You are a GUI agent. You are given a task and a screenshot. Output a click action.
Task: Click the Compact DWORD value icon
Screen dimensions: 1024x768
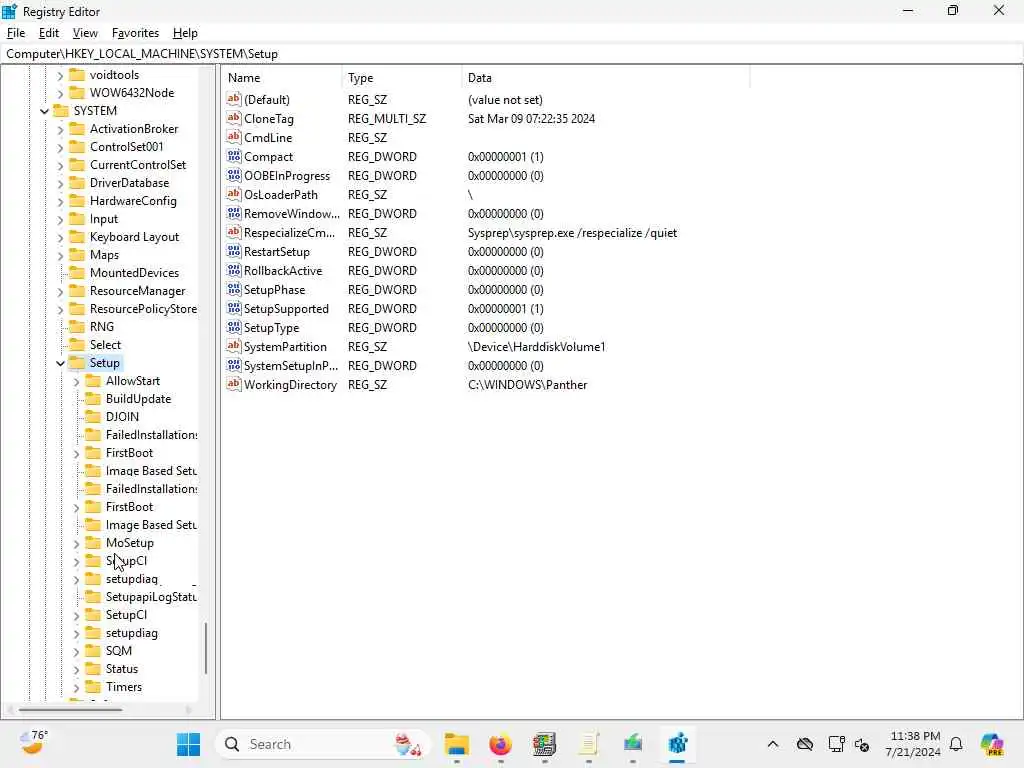234,156
